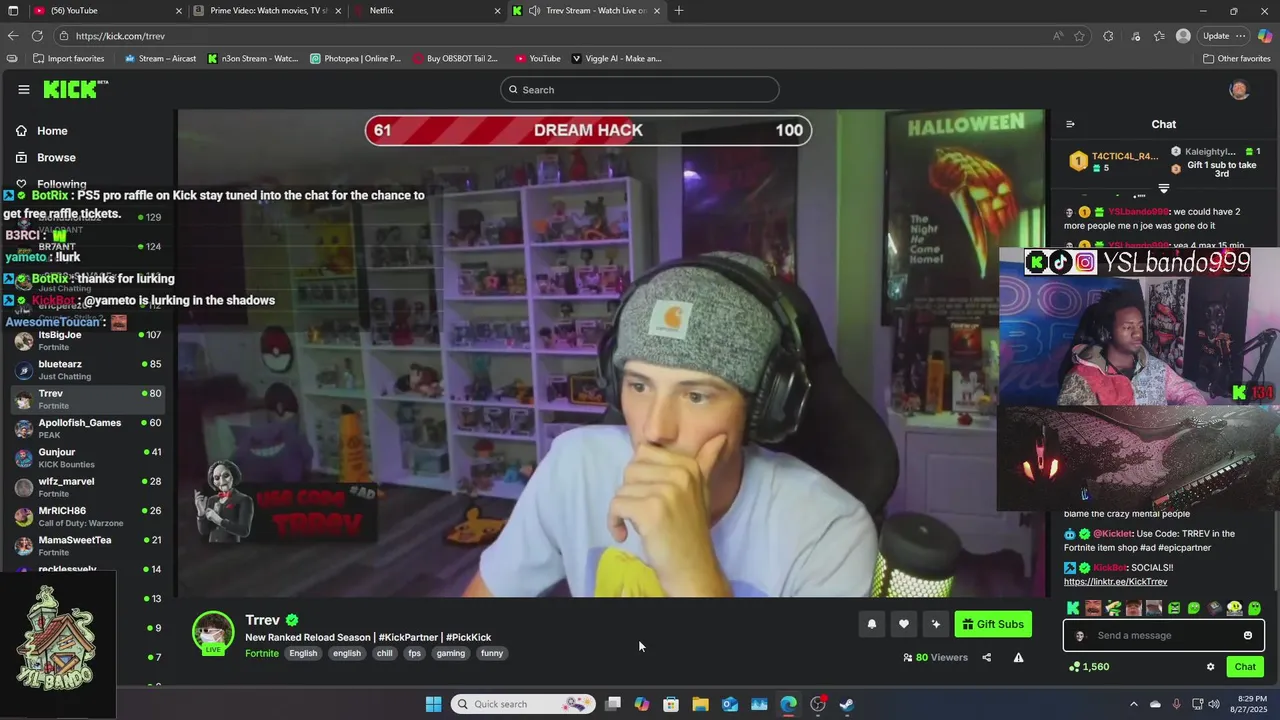Open the user avatar menu in Kick header
1280x720 pixels.
1239,90
